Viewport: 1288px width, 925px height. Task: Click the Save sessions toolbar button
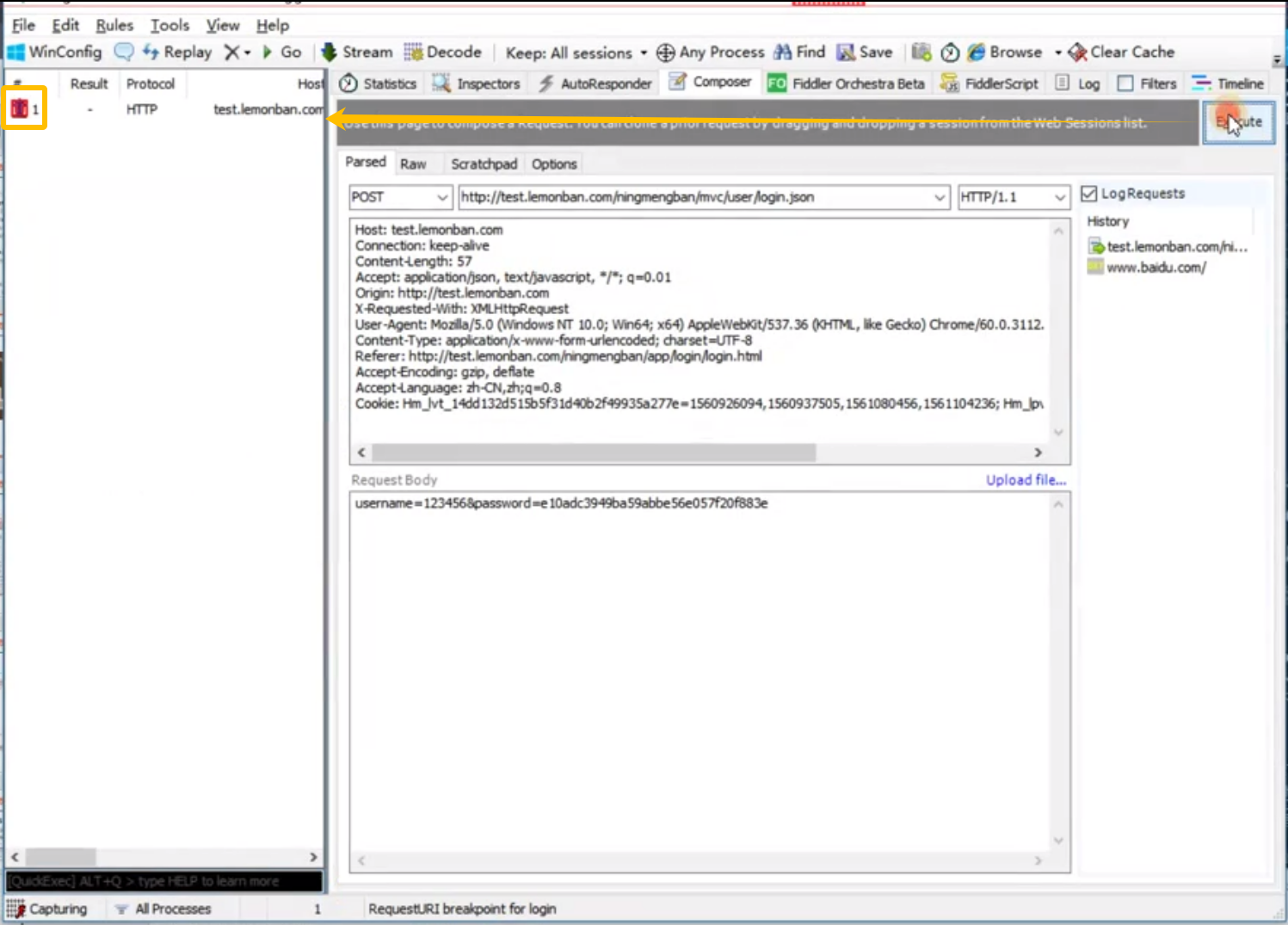pos(865,52)
